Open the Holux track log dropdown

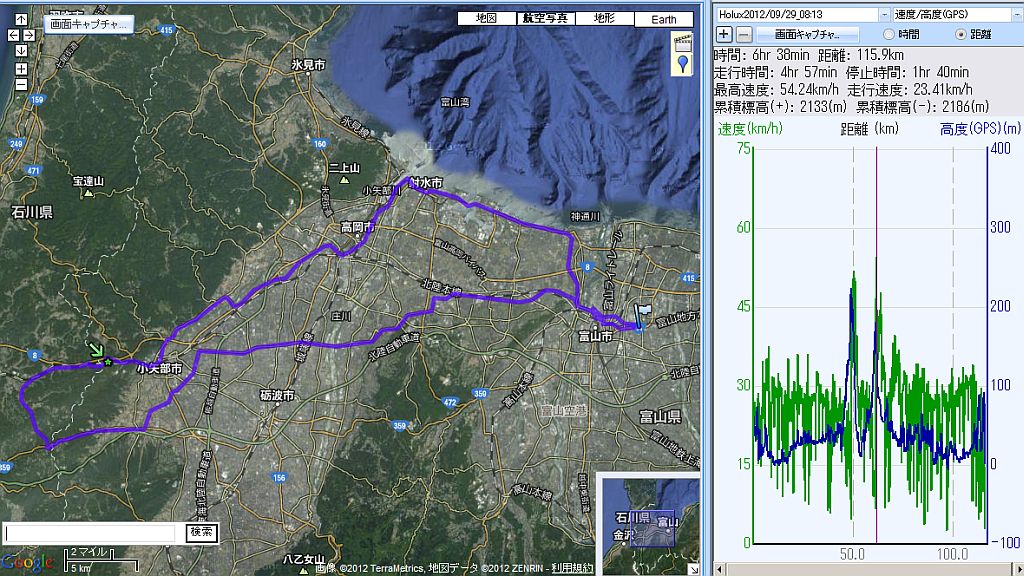coord(884,15)
